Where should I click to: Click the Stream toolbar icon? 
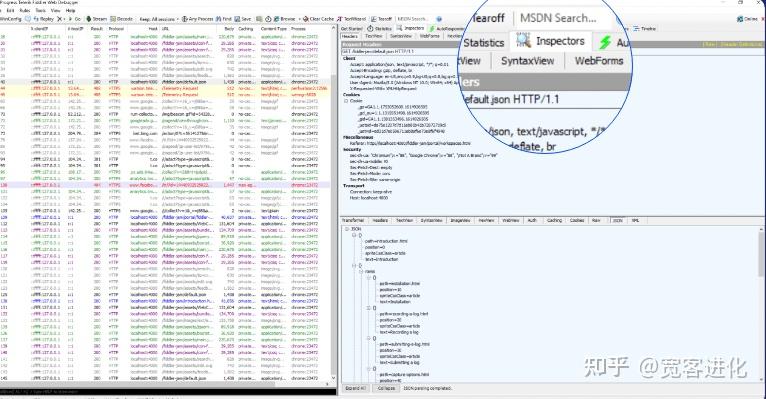[x=88, y=19]
